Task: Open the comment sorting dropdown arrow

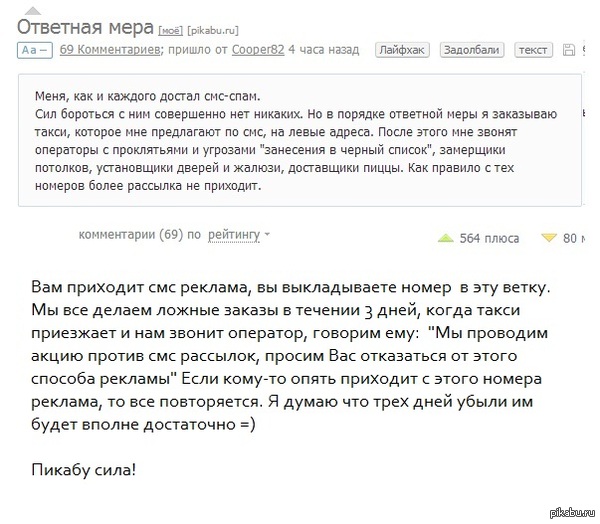Action: (x=267, y=236)
